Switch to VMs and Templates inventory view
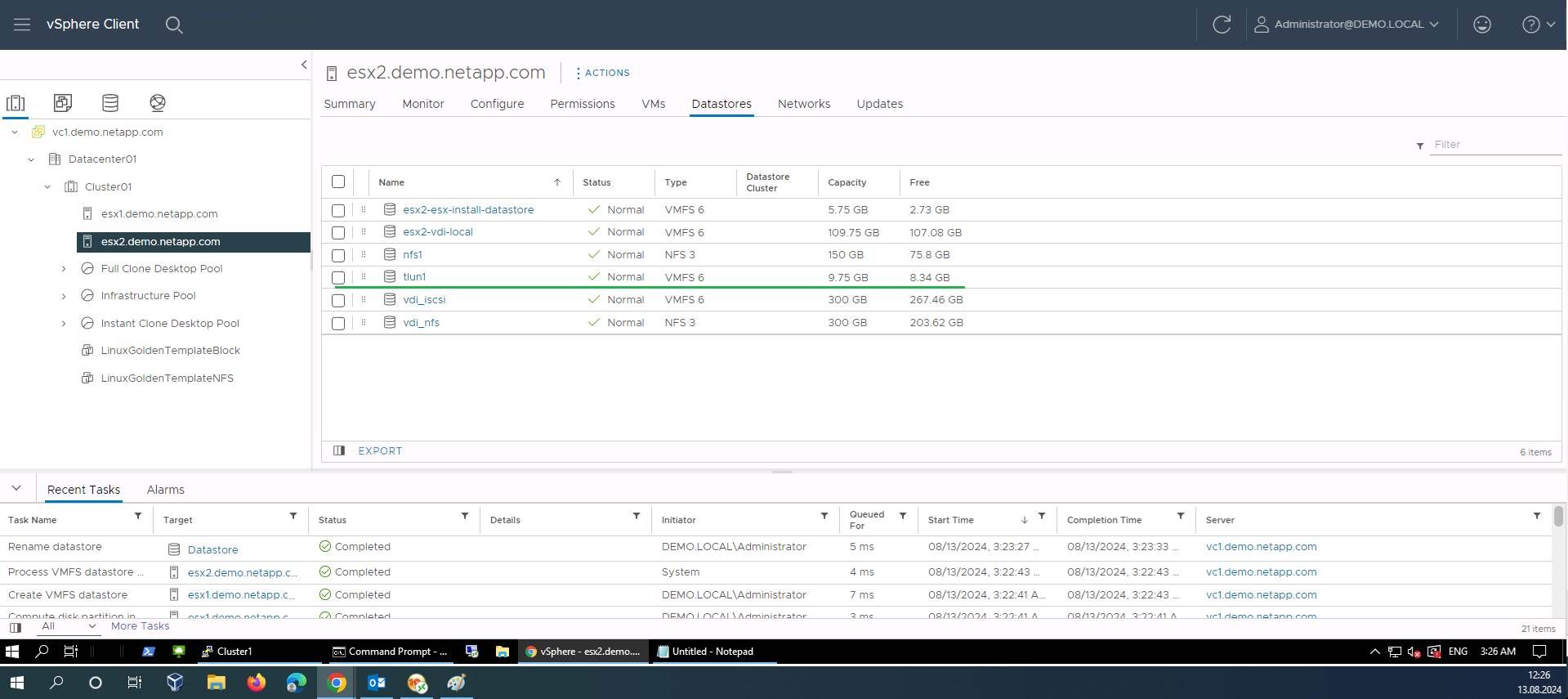 coord(63,103)
